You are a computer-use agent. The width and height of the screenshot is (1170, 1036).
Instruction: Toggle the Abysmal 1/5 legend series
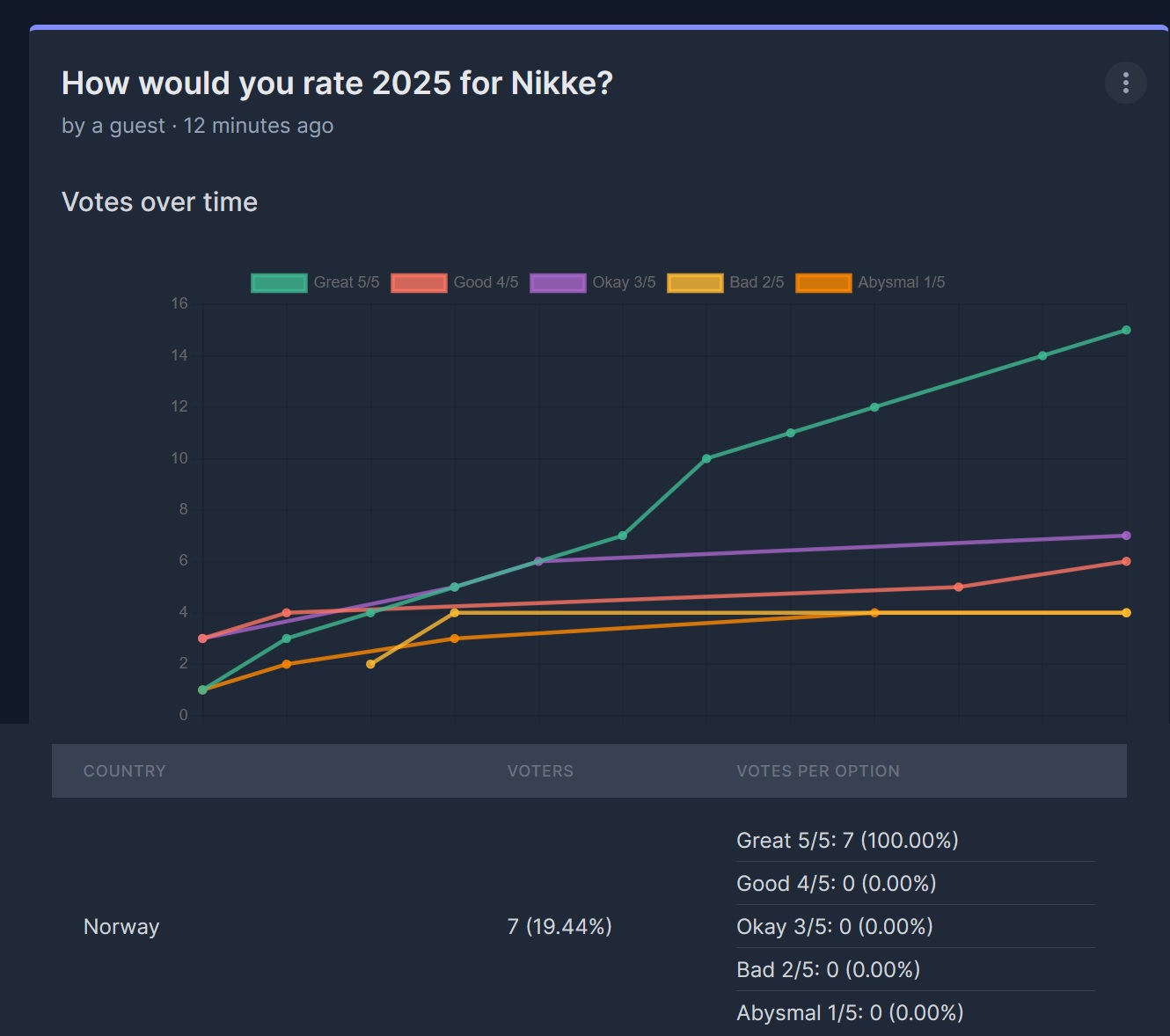[x=870, y=282]
